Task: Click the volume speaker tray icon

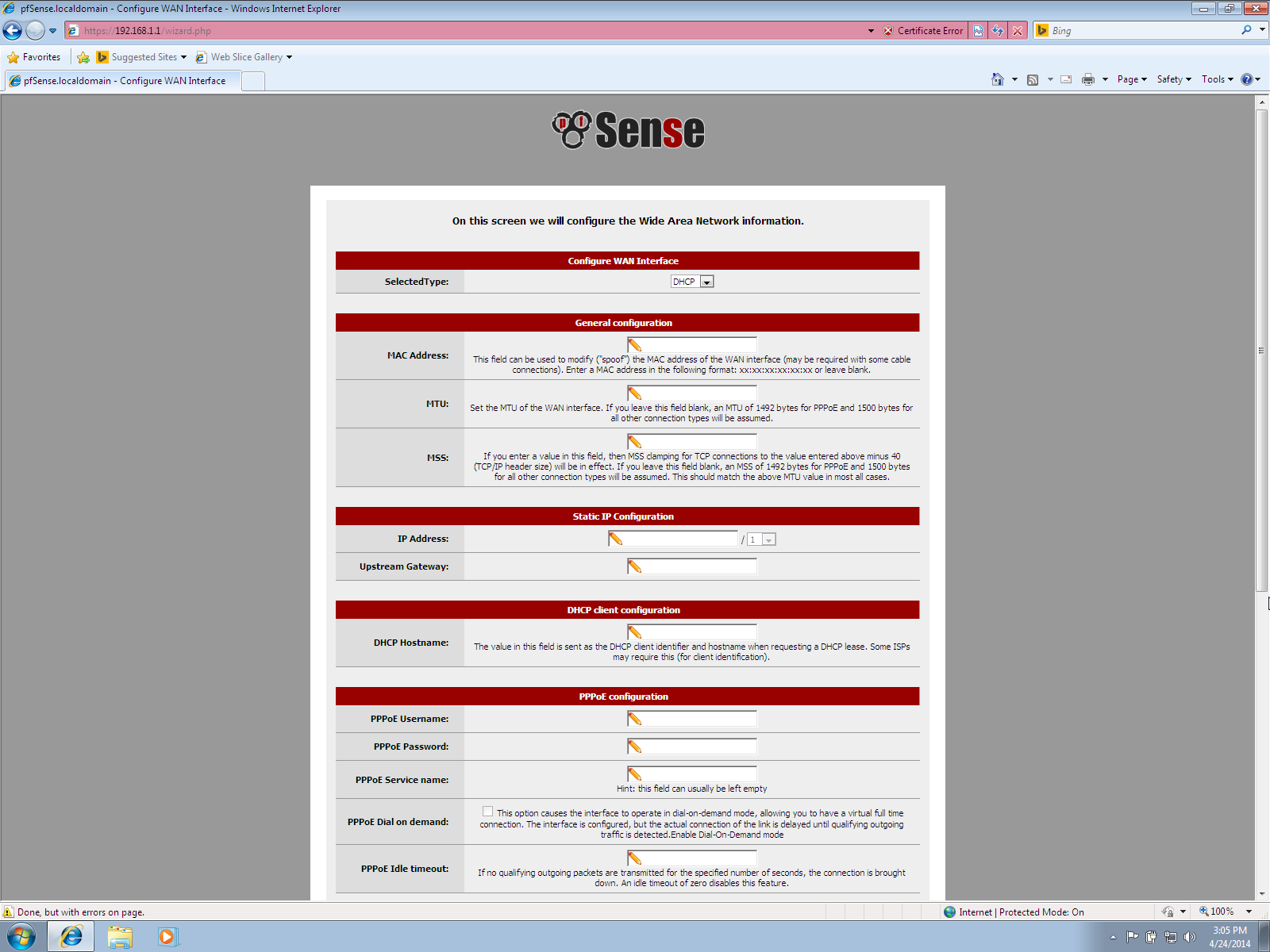Action: point(1189,937)
